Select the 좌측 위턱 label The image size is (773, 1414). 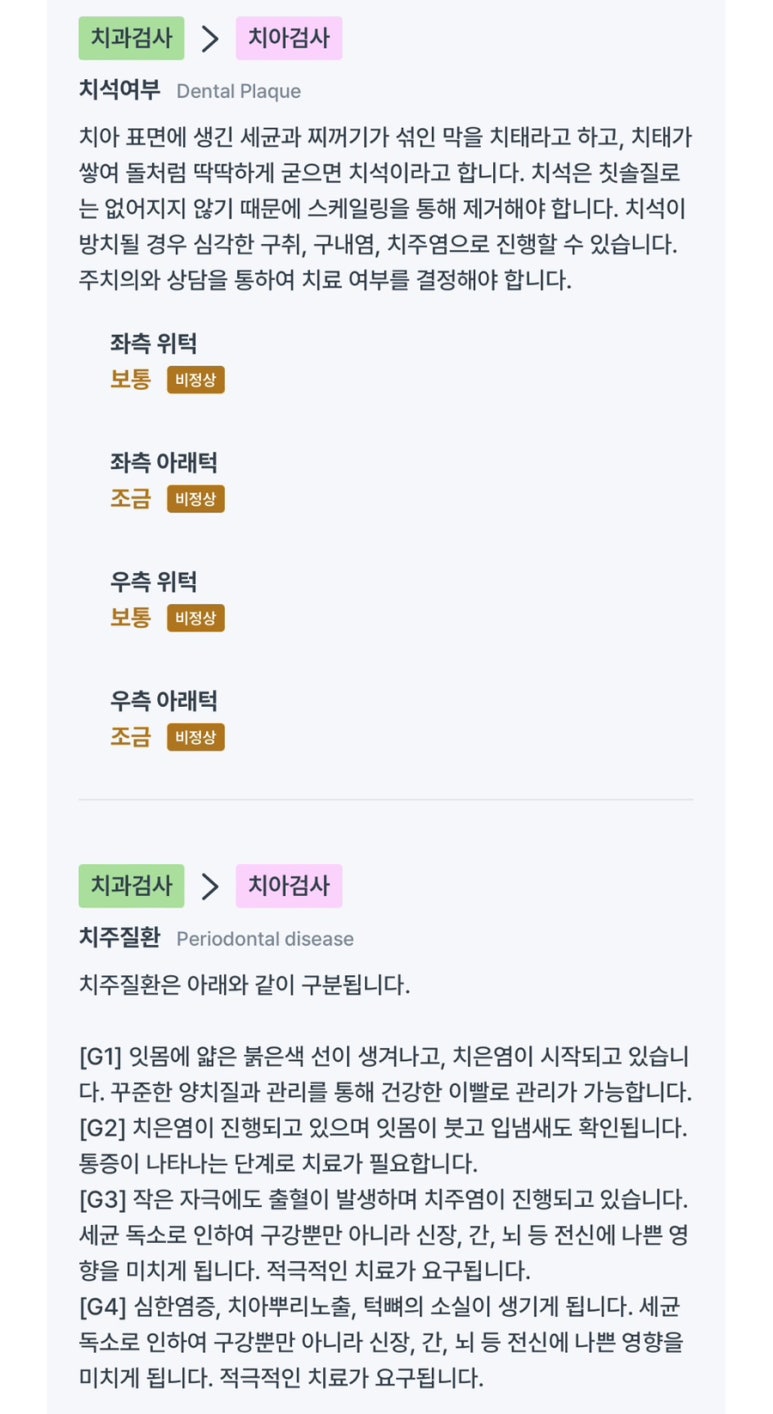(153, 344)
